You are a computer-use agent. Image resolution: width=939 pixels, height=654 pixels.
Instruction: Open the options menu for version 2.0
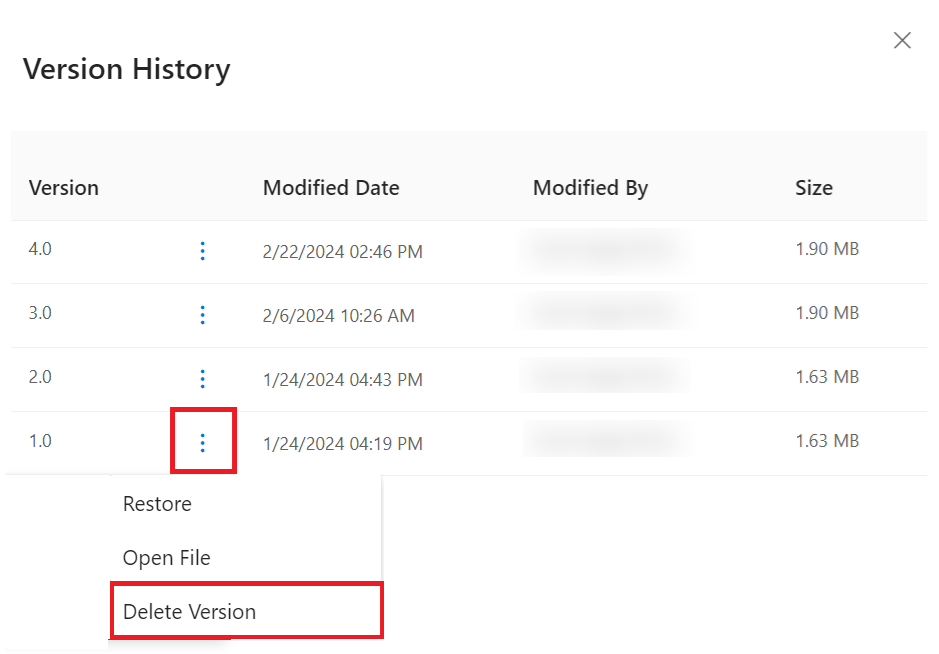[x=203, y=379]
